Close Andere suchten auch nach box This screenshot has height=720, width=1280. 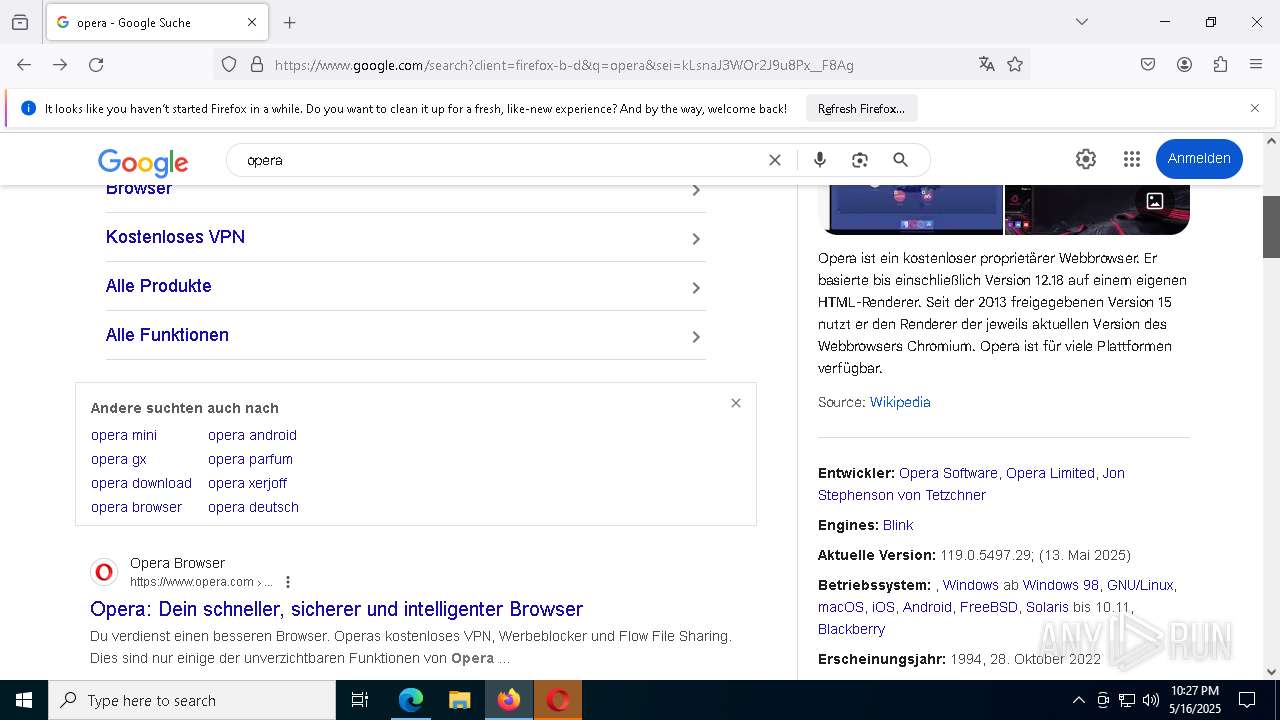pyautogui.click(x=736, y=403)
